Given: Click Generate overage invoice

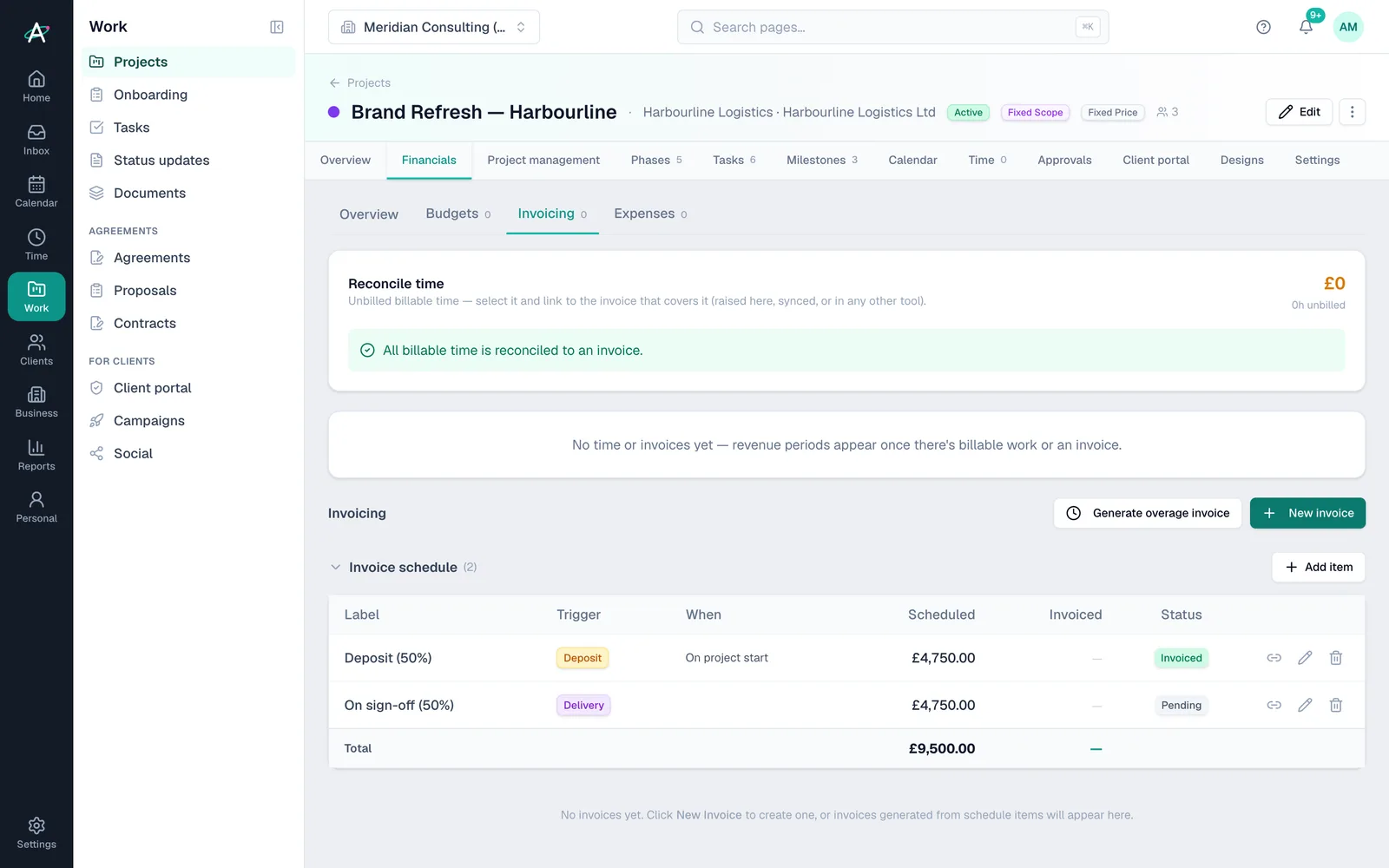Looking at the screenshot, I should click(x=1148, y=513).
